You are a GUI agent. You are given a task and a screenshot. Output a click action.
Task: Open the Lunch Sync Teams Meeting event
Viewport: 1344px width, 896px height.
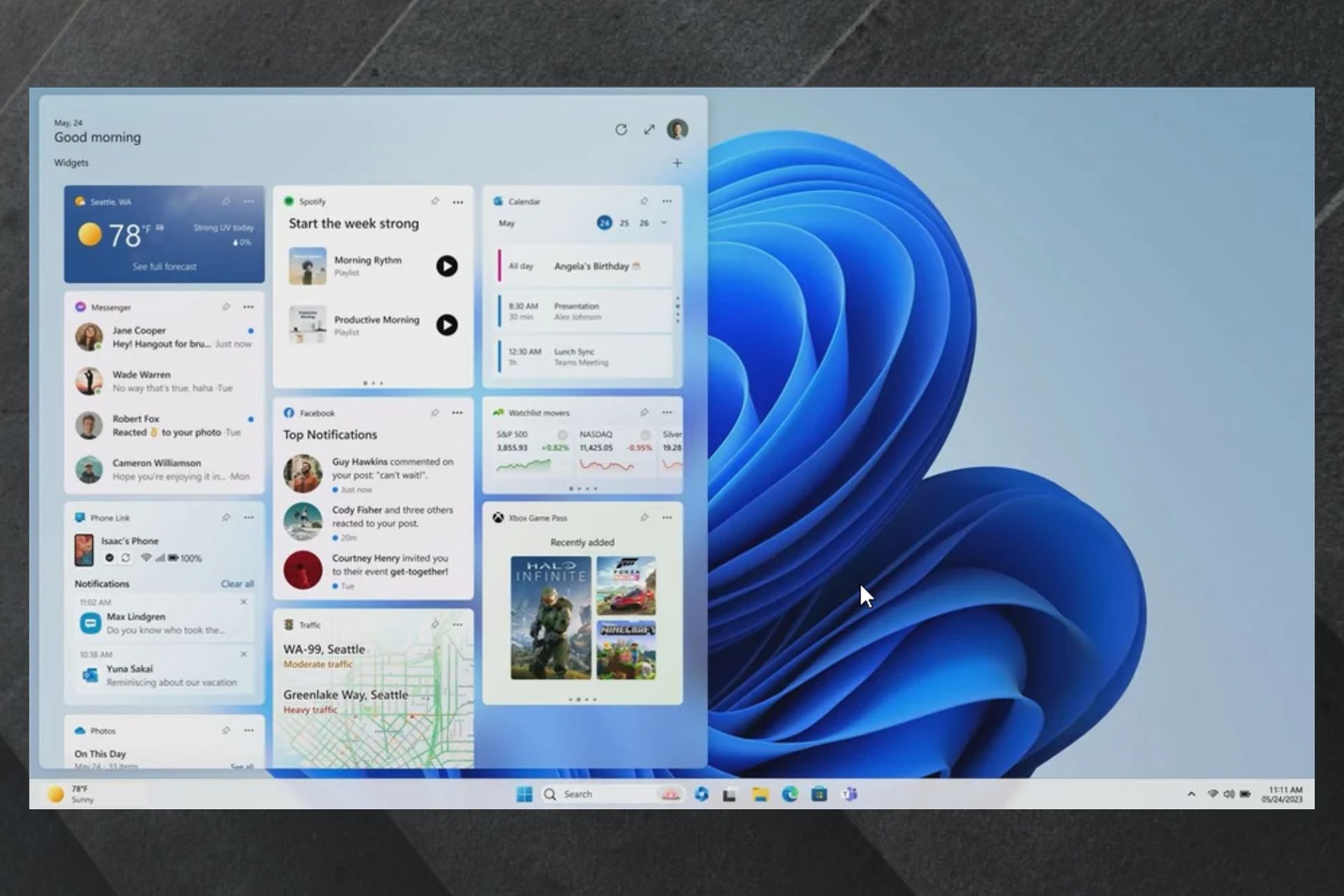(584, 357)
